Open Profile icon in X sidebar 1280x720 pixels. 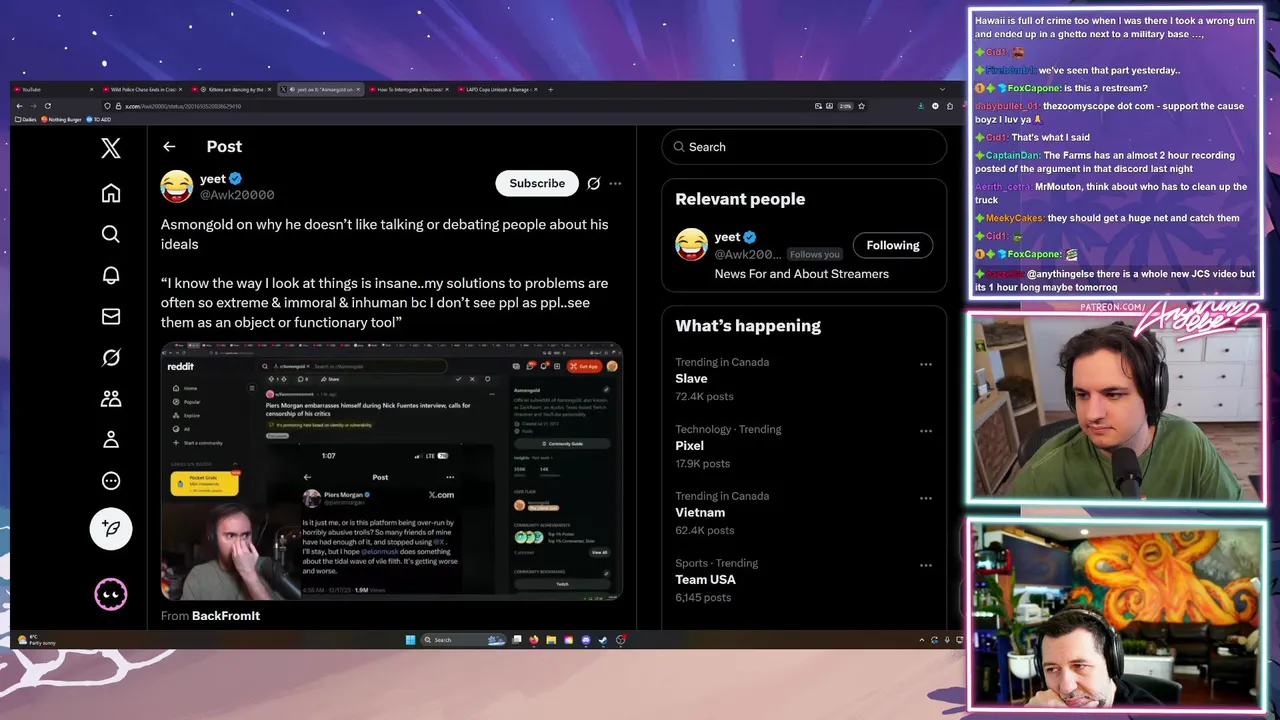tap(111, 439)
